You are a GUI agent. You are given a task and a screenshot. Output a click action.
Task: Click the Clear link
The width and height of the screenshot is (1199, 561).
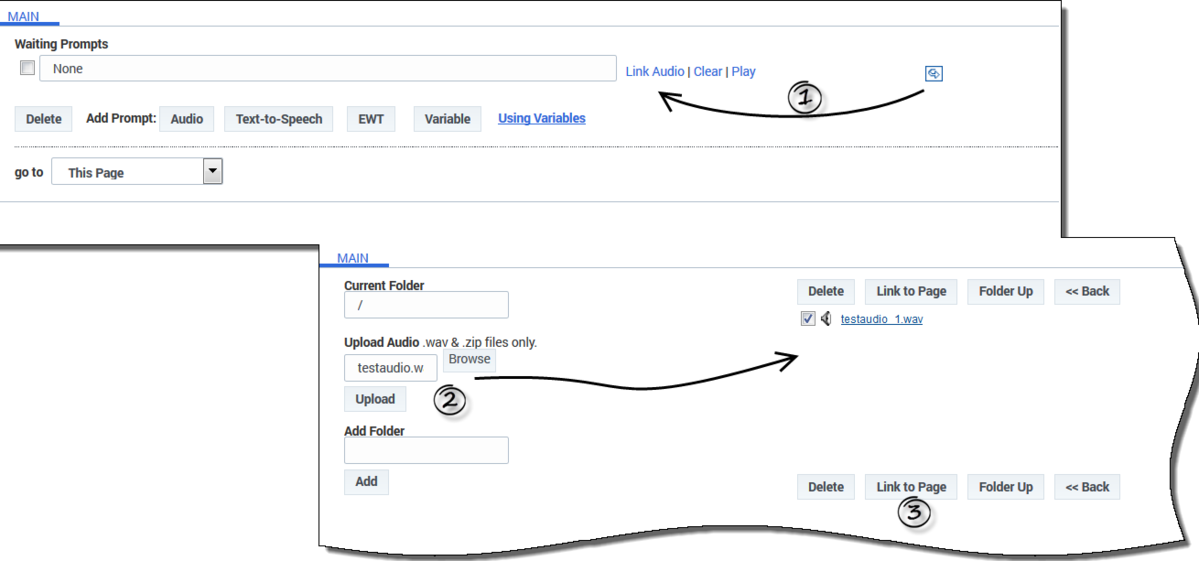pos(708,71)
